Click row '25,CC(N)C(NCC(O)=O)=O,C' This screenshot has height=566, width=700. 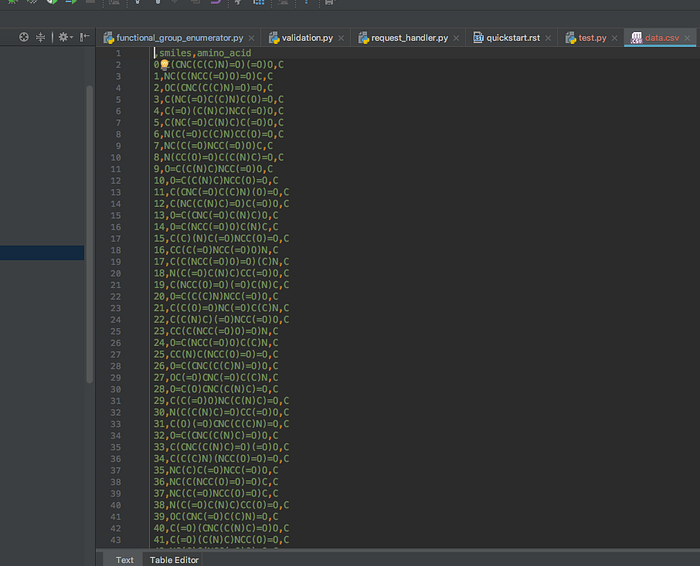(216, 355)
